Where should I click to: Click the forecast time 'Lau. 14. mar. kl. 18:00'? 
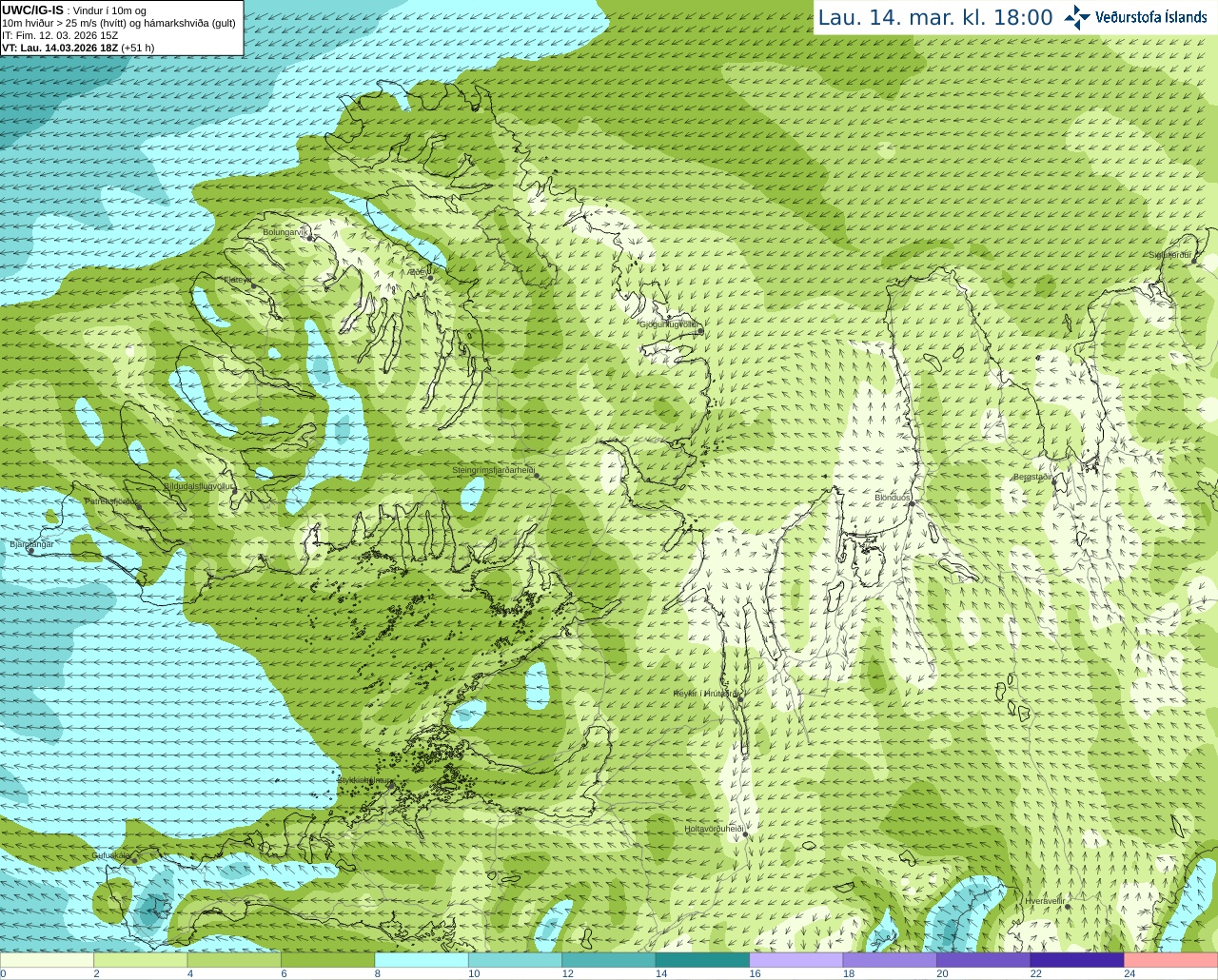[x=935, y=18]
